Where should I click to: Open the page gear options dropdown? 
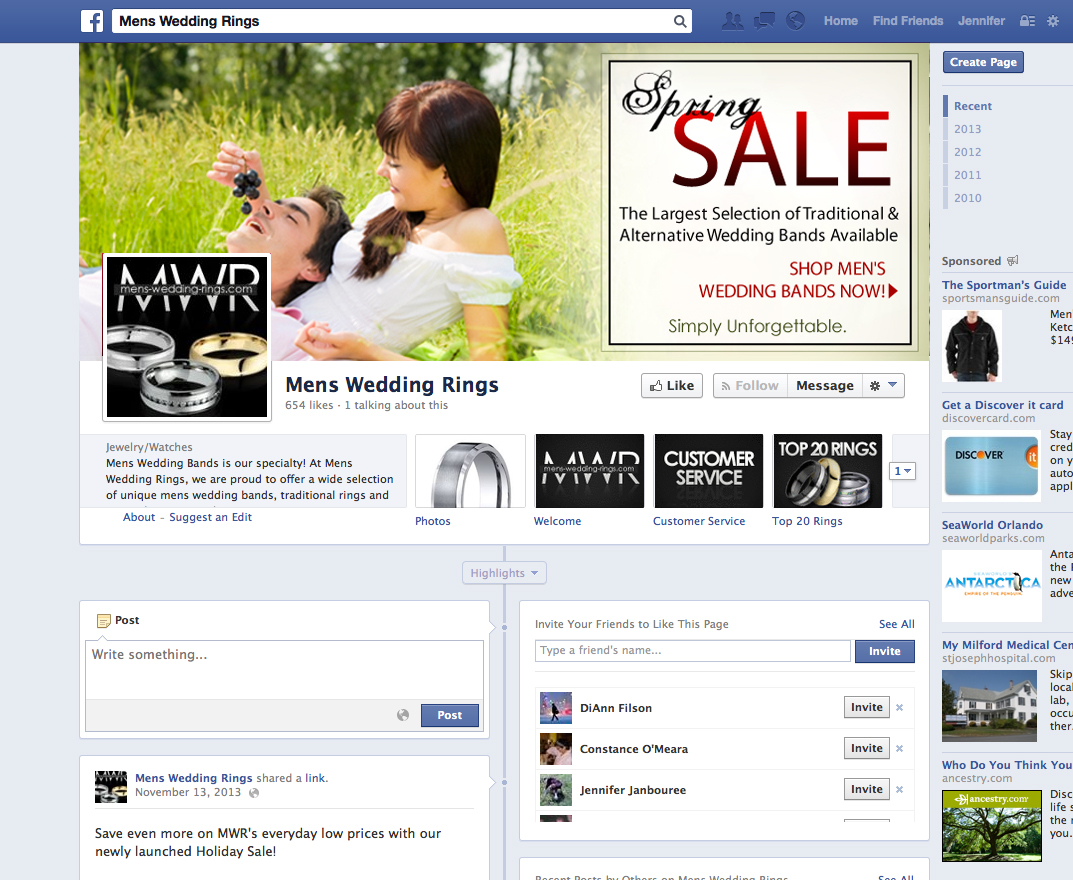[x=883, y=385]
